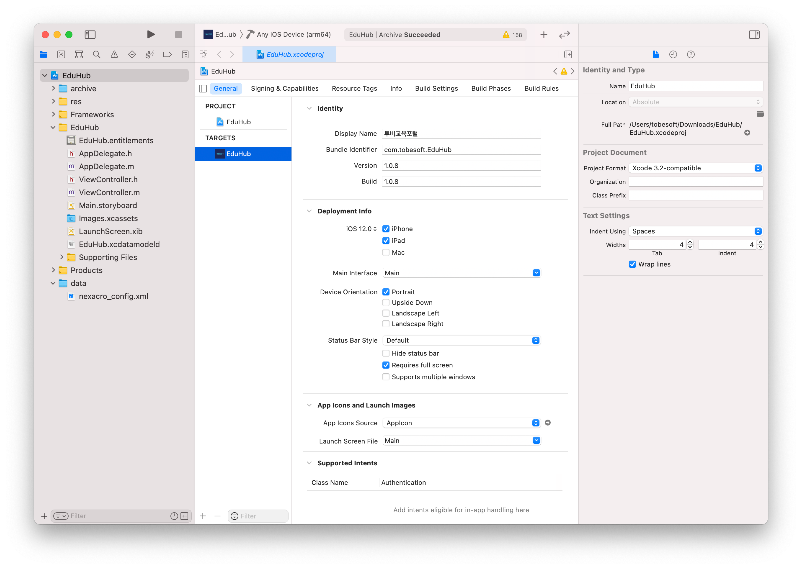Open the Find navigator magnifier icon
The width and height of the screenshot is (802, 569).
coord(97,54)
